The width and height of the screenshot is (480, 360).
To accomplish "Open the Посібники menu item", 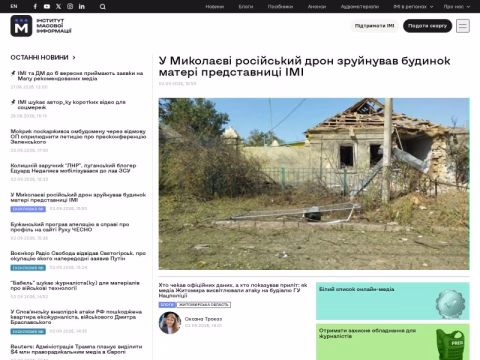I will click(x=280, y=7).
